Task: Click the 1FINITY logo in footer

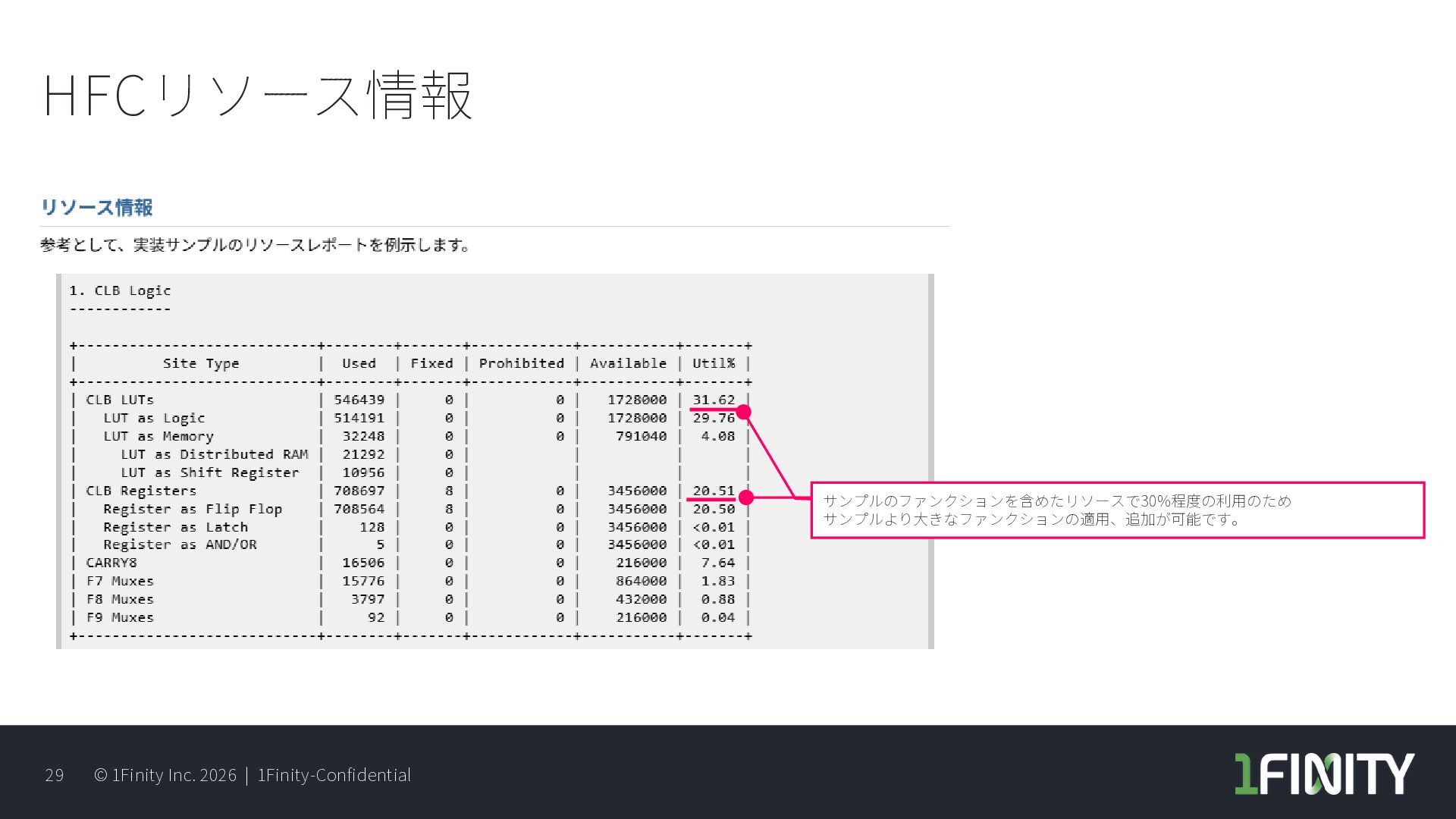Action: click(1324, 773)
